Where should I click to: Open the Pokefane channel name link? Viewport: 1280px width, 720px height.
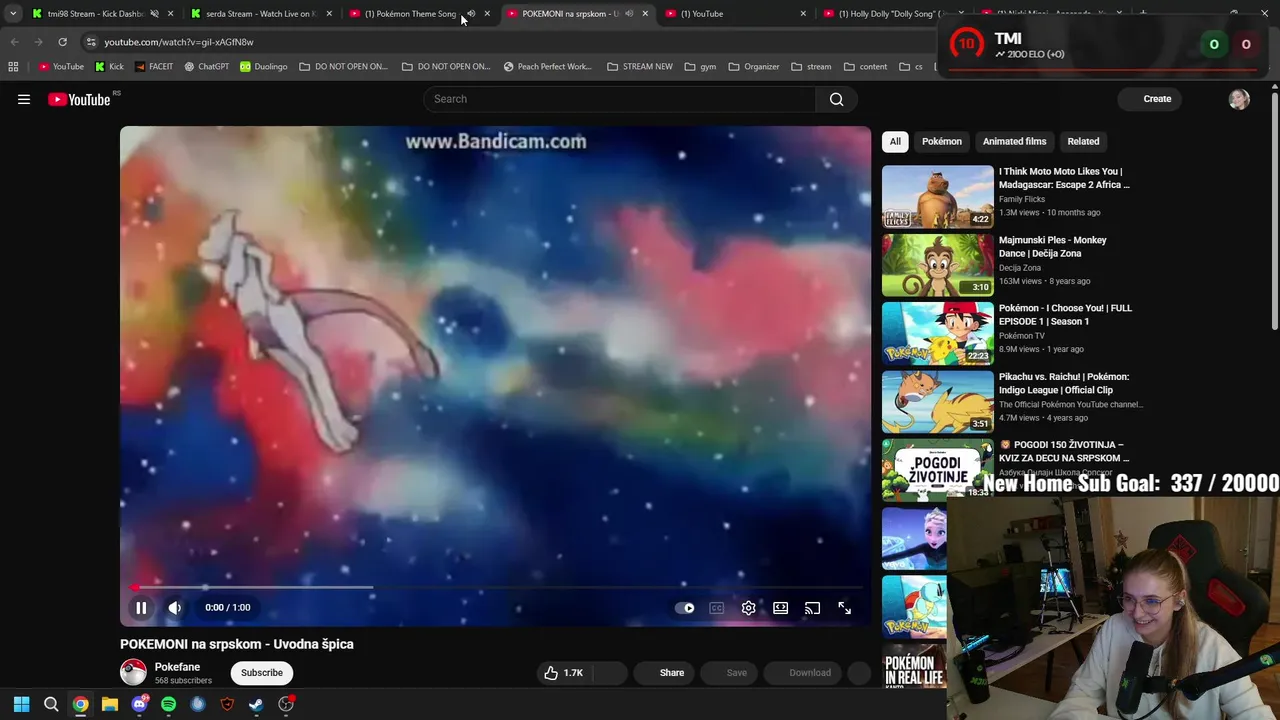[x=177, y=667]
